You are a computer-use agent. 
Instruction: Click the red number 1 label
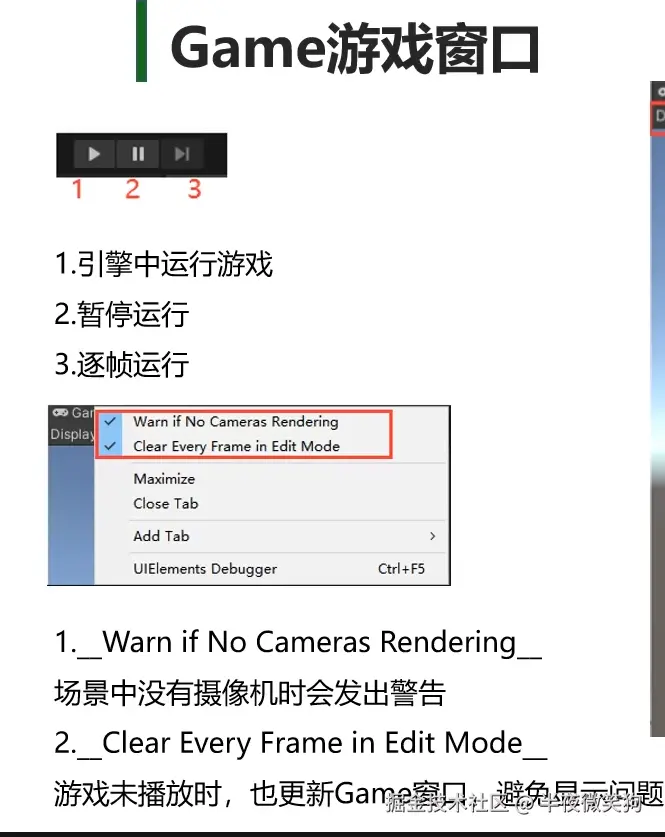tap(77, 189)
